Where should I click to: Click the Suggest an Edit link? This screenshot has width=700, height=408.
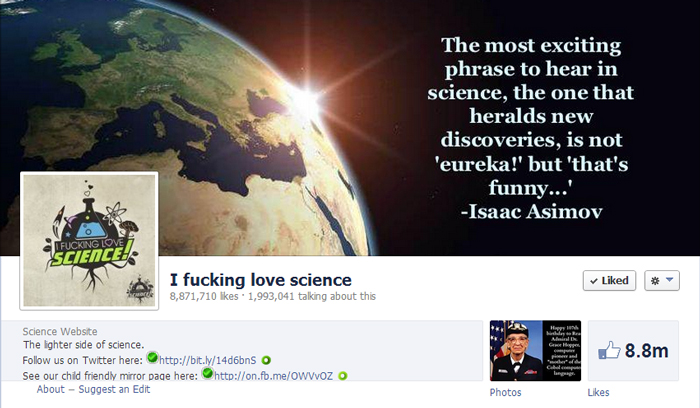114,389
